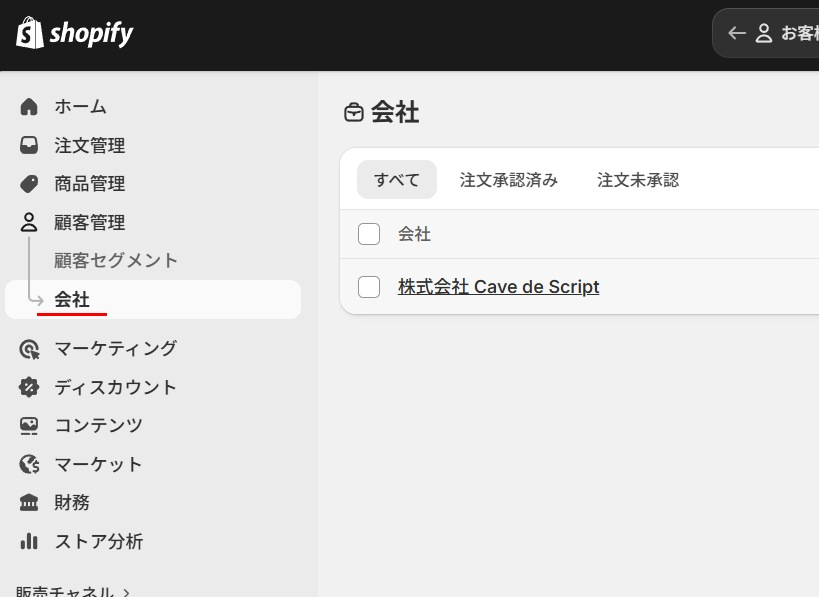Click the Shopify logo in the header

tap(75, 33)
